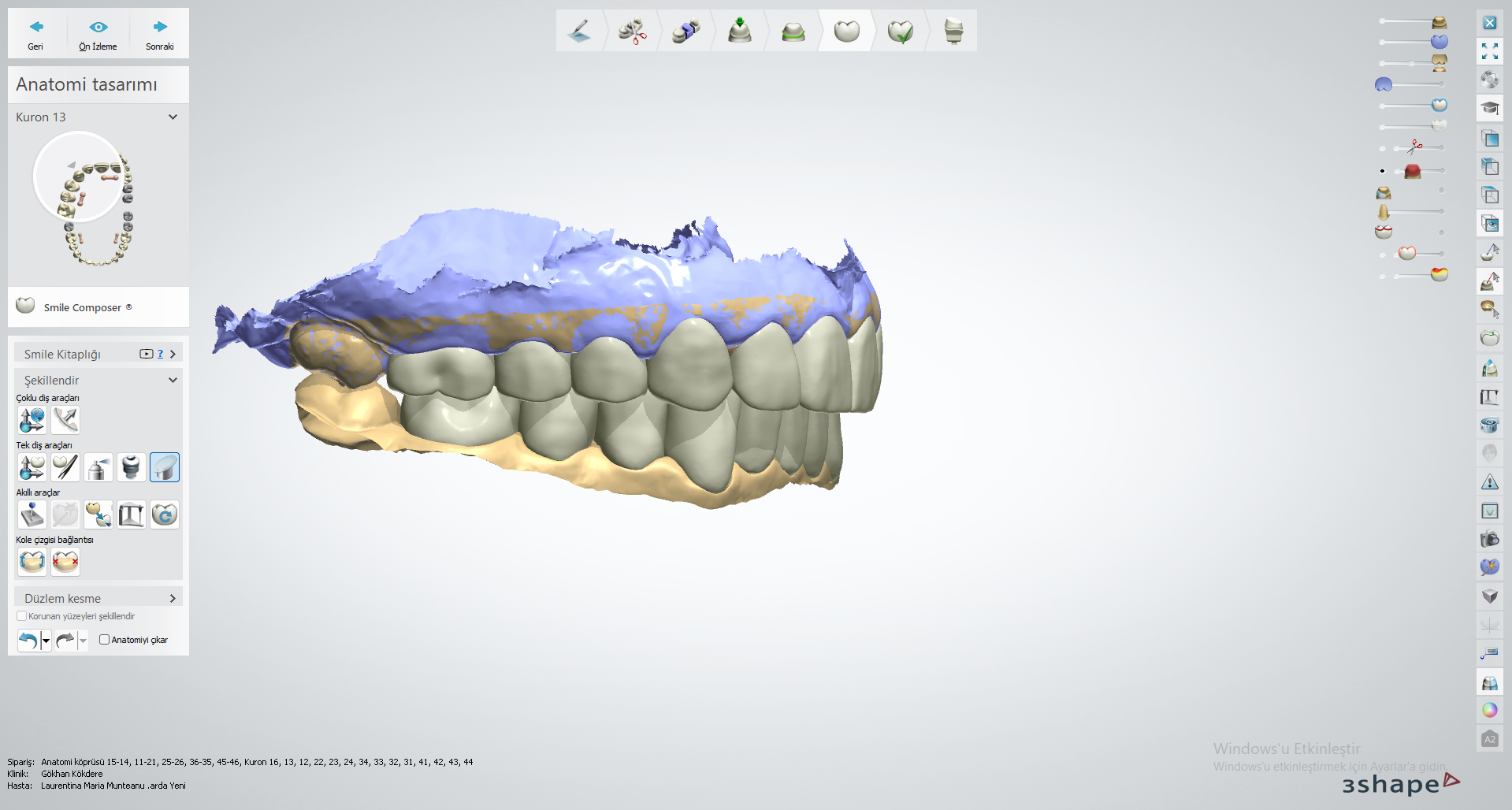This screenshot has width=1512, height=810.
Task: Open the graduation cap tutorial icon
Action: click(x=1489, y=108)
